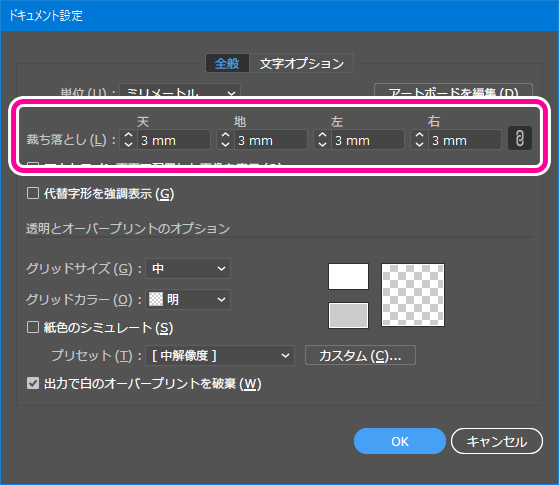Switch to the 全般 tab
The height and width of the screenshot is (485, 559).
pos(227,63)
